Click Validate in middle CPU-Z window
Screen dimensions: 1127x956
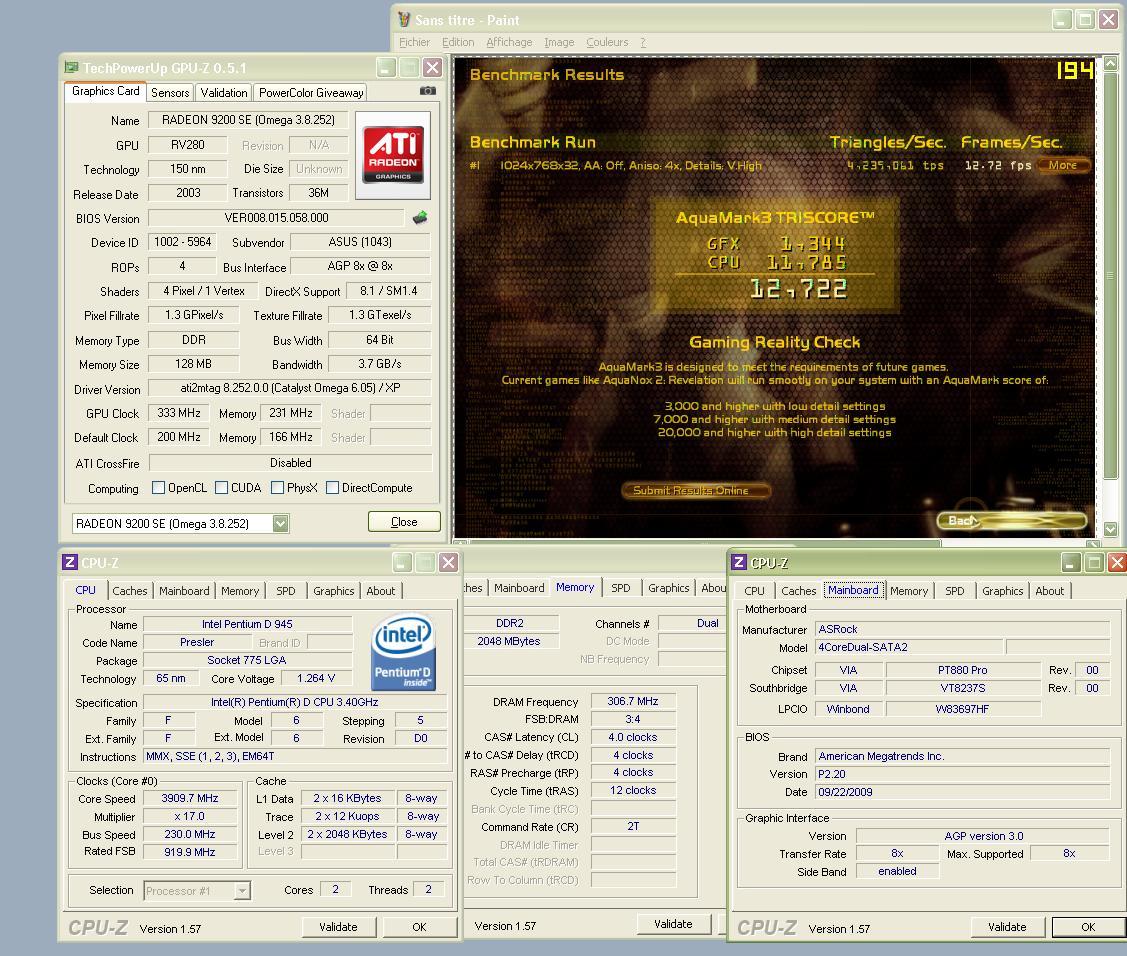(x=673, y=924)
